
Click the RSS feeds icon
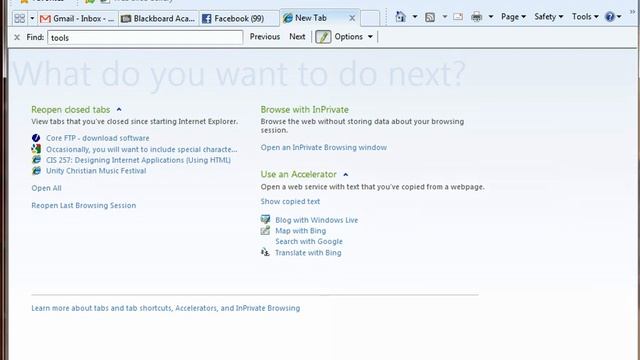(x=430, y=17)
